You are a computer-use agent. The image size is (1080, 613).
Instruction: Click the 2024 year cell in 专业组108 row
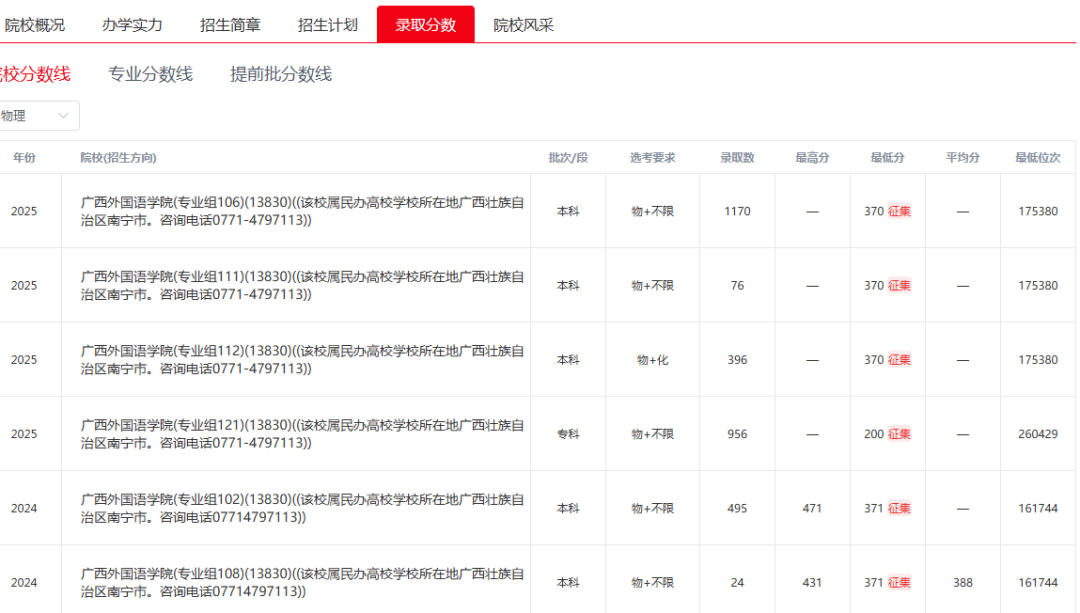[x=24, y=583]
